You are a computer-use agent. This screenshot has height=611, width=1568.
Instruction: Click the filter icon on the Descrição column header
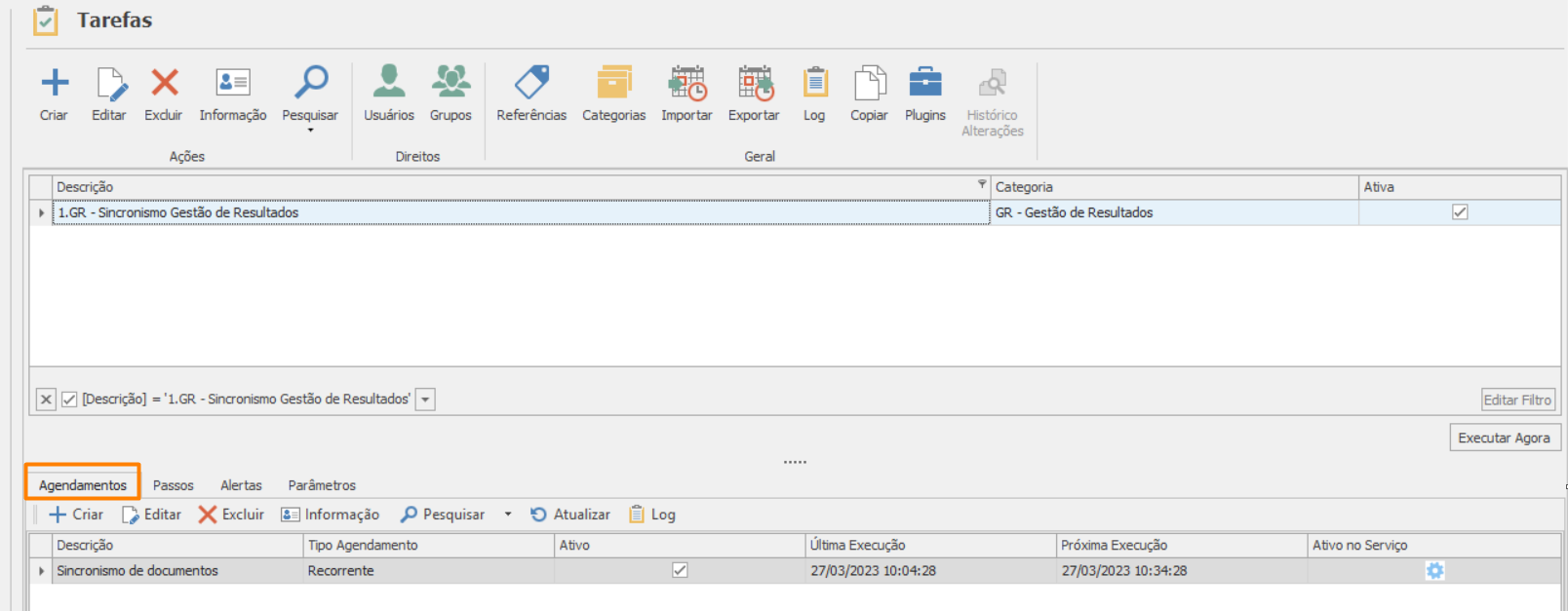(982, 184)
